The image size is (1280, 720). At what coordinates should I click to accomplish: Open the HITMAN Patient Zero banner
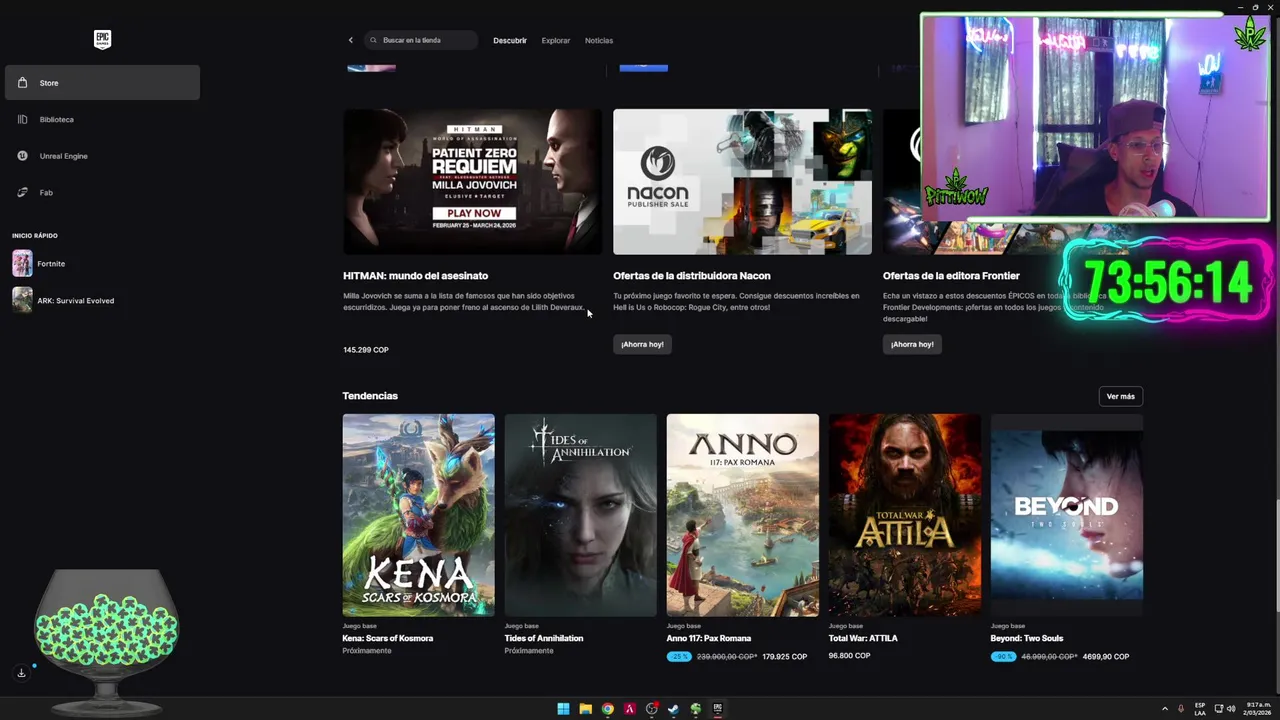click(x=473, y=182)
